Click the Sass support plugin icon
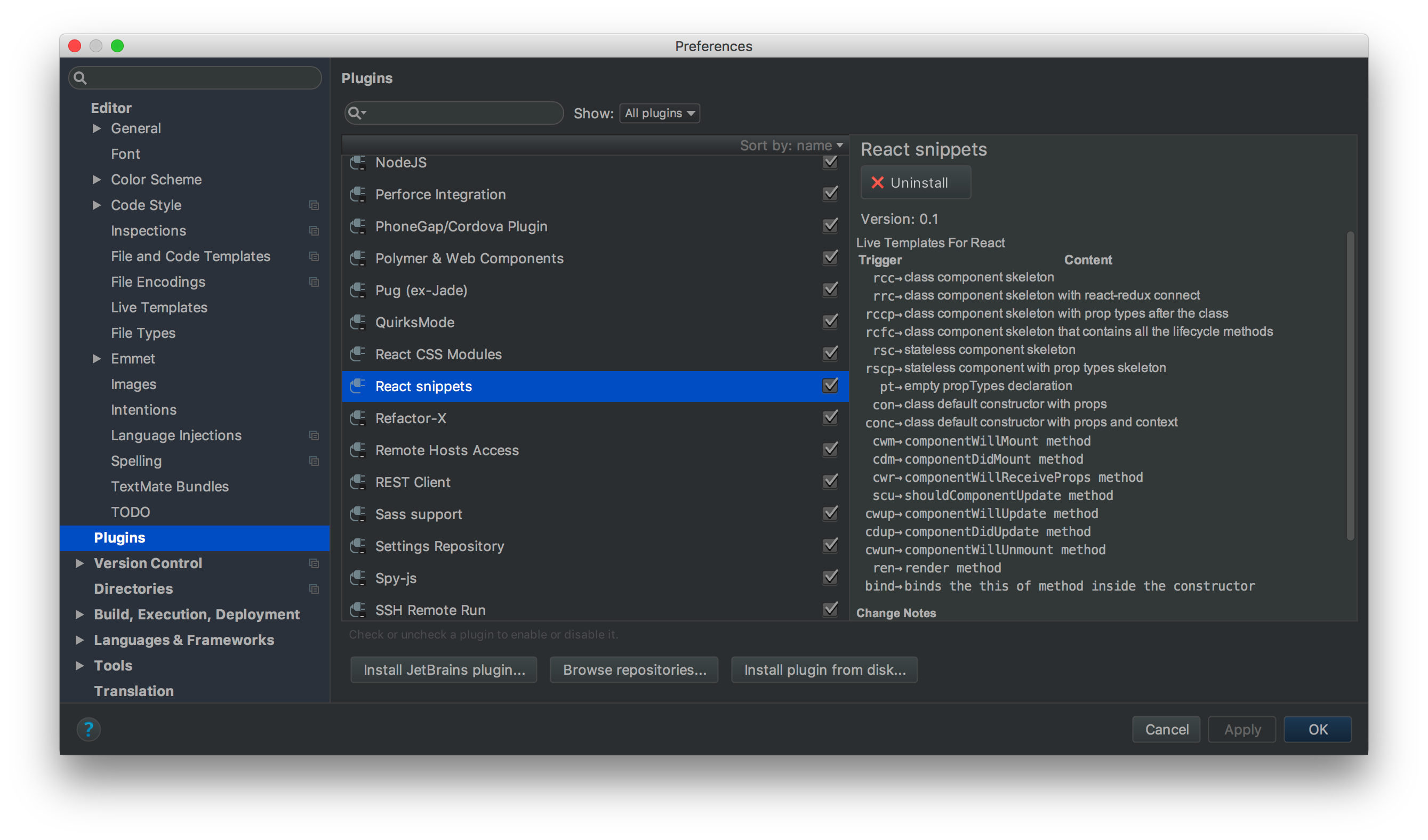Viewport: 1428px width, 840px height. click(357, 514)
